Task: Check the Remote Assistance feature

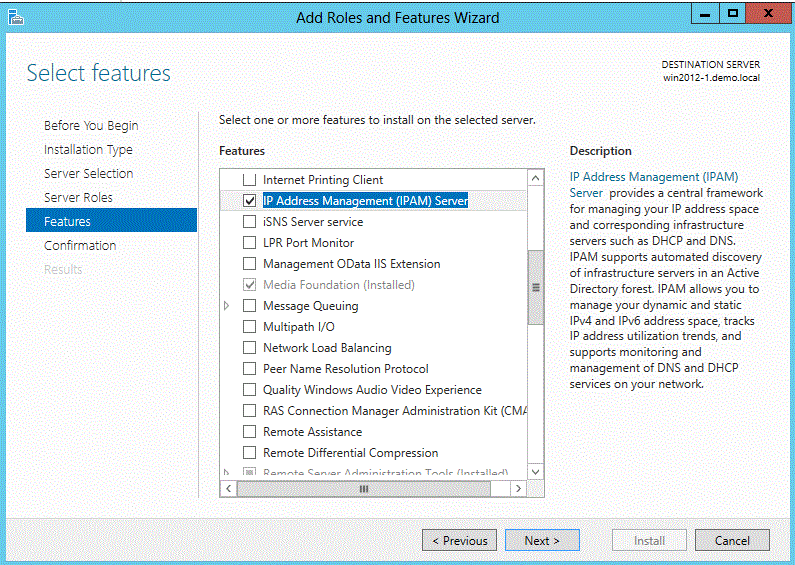Action: click(x=250, y=432)
